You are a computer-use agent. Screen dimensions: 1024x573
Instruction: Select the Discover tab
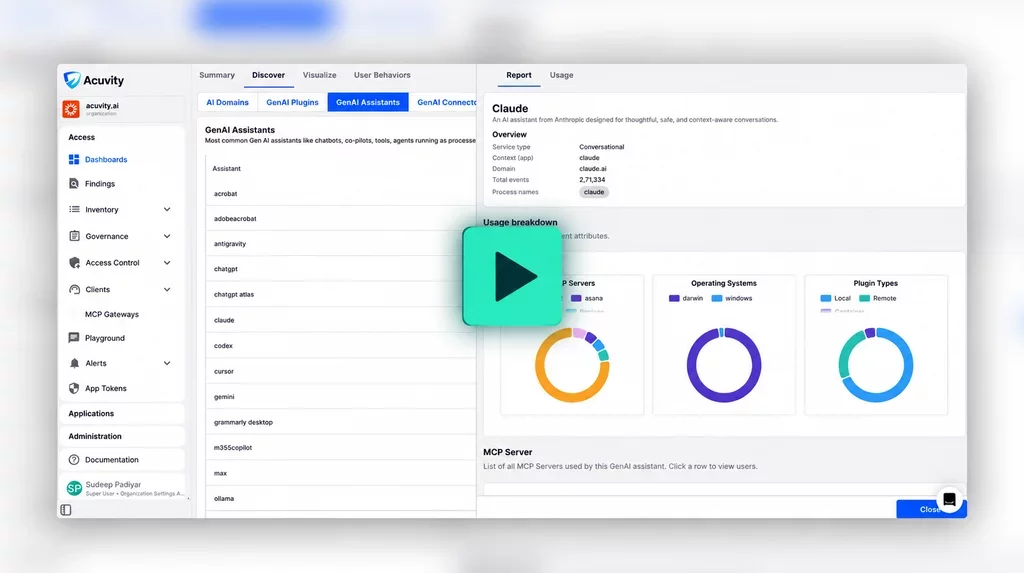click(x=268, y=75)
